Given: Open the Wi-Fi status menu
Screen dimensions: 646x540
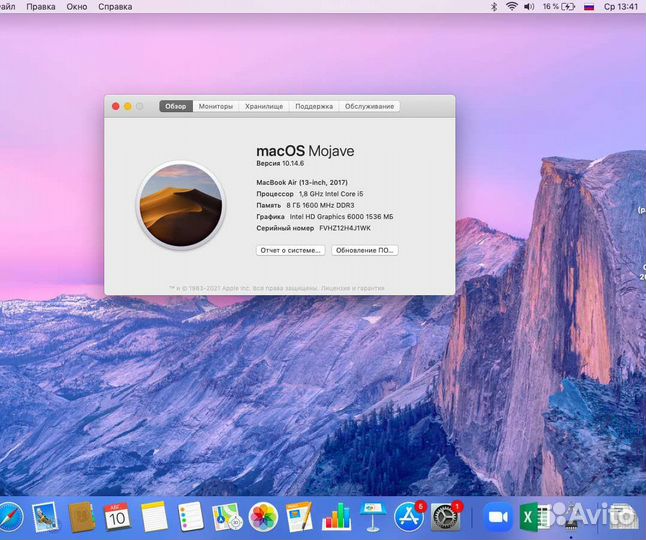Looking at the screenshot, I should [512, 7].
